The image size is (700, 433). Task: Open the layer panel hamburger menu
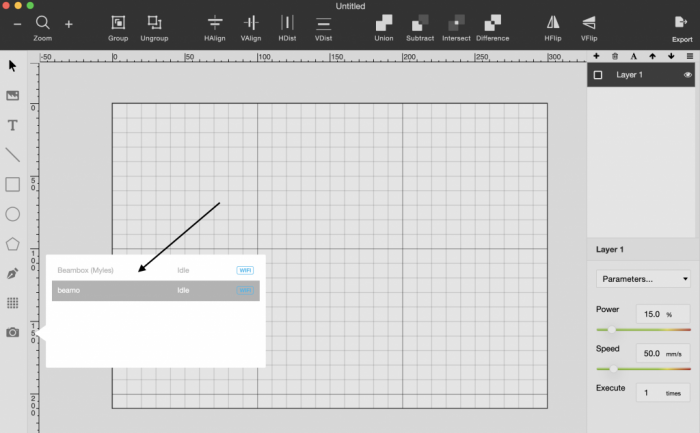pos(688,56)
